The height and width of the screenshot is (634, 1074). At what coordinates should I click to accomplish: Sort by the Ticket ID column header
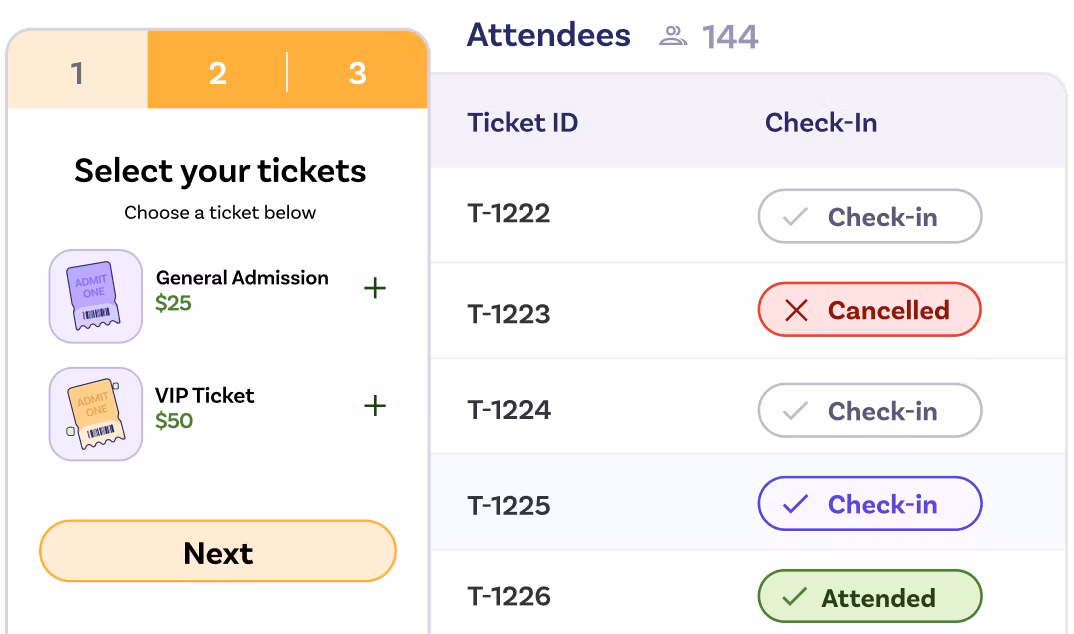[523, 123]
